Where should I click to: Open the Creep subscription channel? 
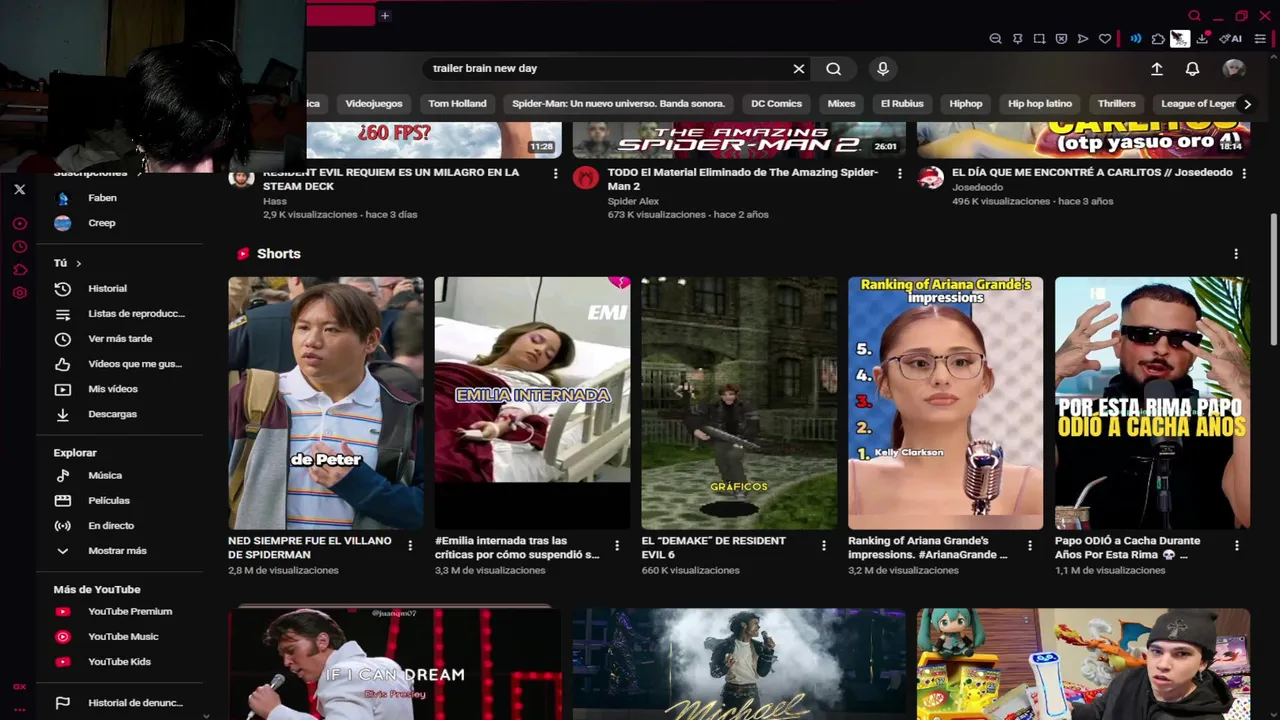[x=102, y=223]
